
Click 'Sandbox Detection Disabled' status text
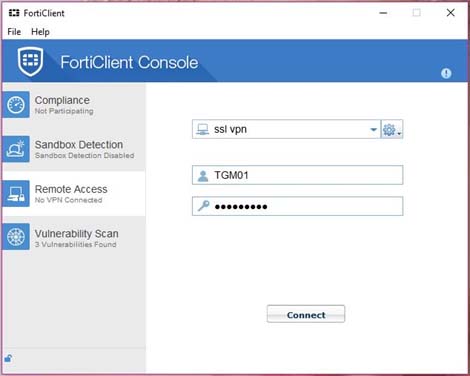pyautogui.click(x=84, y=155)
